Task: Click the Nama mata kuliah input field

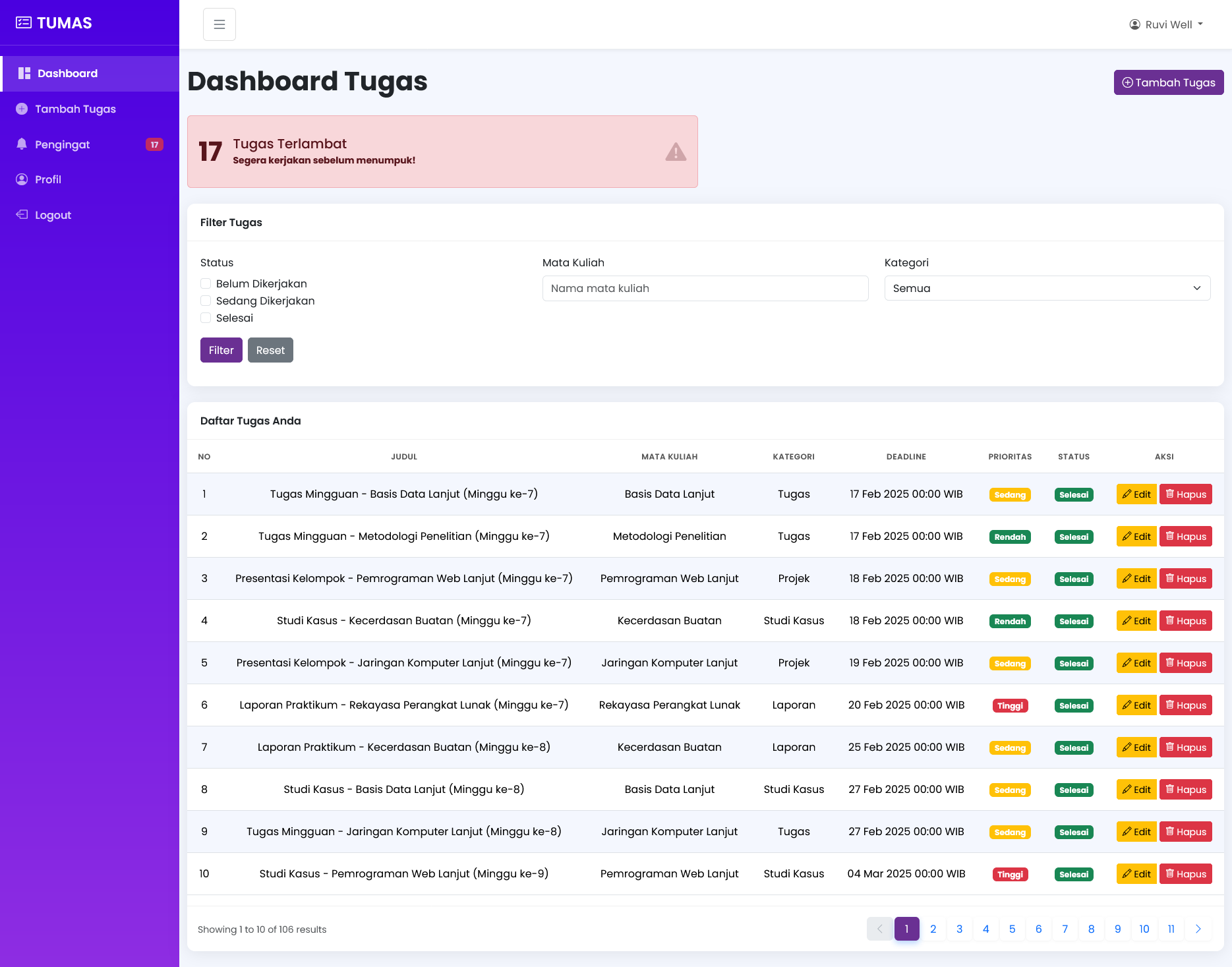Action: (705, 288)
